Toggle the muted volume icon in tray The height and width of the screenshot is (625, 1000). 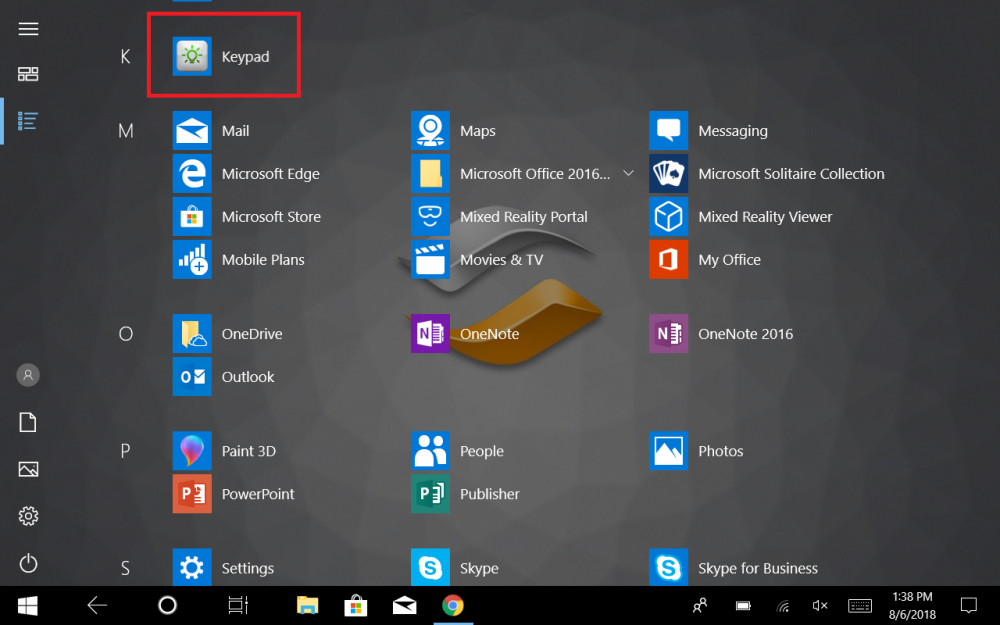click(820, 605)
